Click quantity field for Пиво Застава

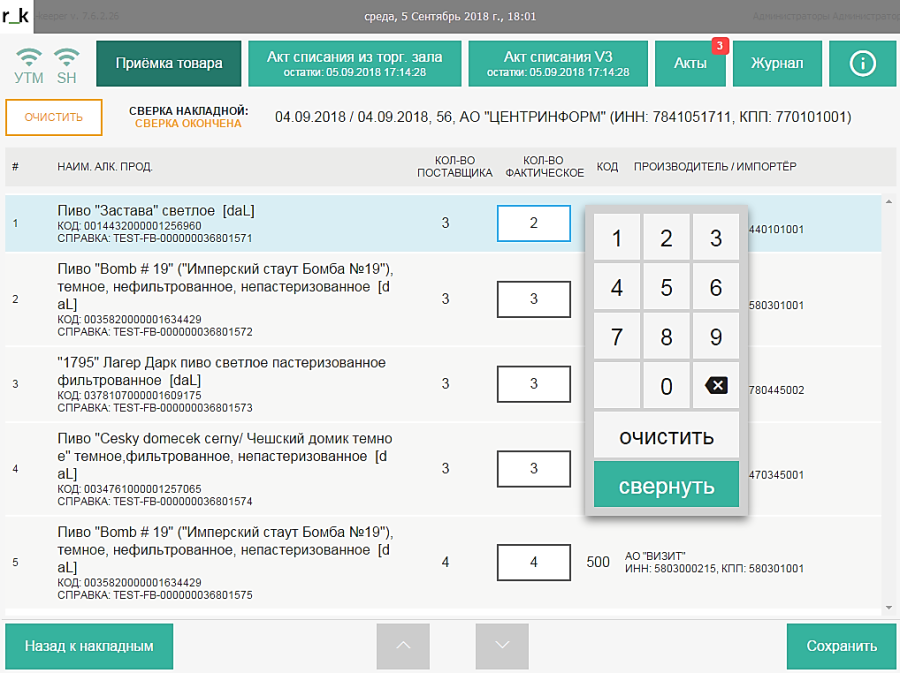click(x=533, y=223)
